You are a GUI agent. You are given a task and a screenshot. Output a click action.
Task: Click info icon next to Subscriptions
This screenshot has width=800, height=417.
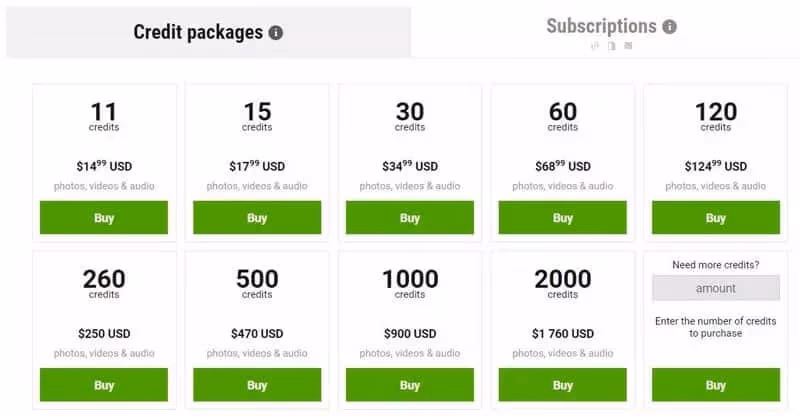[669, 27]
